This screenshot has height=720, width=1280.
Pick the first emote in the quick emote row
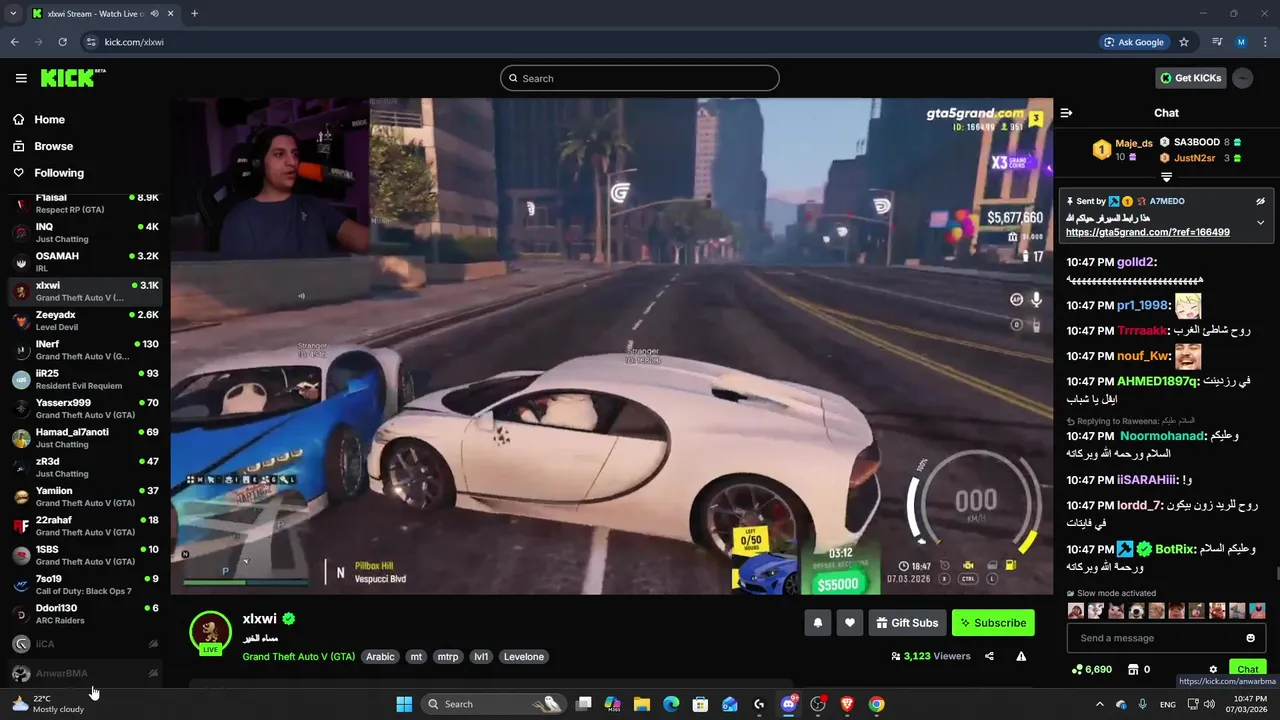tap(1076, 611)
